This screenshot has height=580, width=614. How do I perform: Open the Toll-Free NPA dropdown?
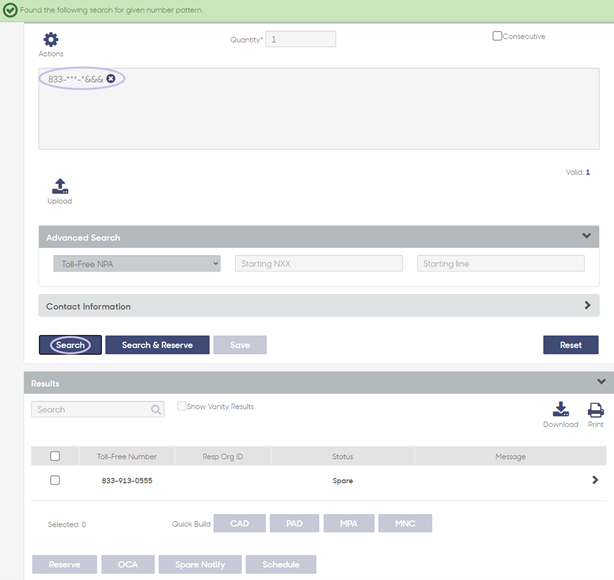137,264
